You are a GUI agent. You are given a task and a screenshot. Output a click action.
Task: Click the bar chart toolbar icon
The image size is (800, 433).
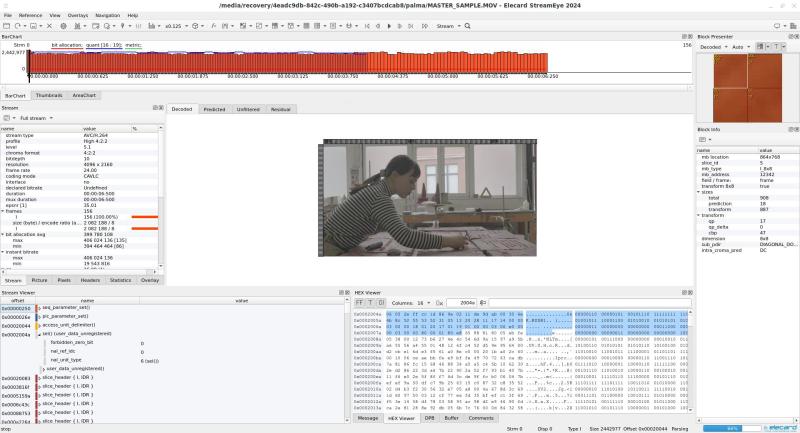[151, 26]
